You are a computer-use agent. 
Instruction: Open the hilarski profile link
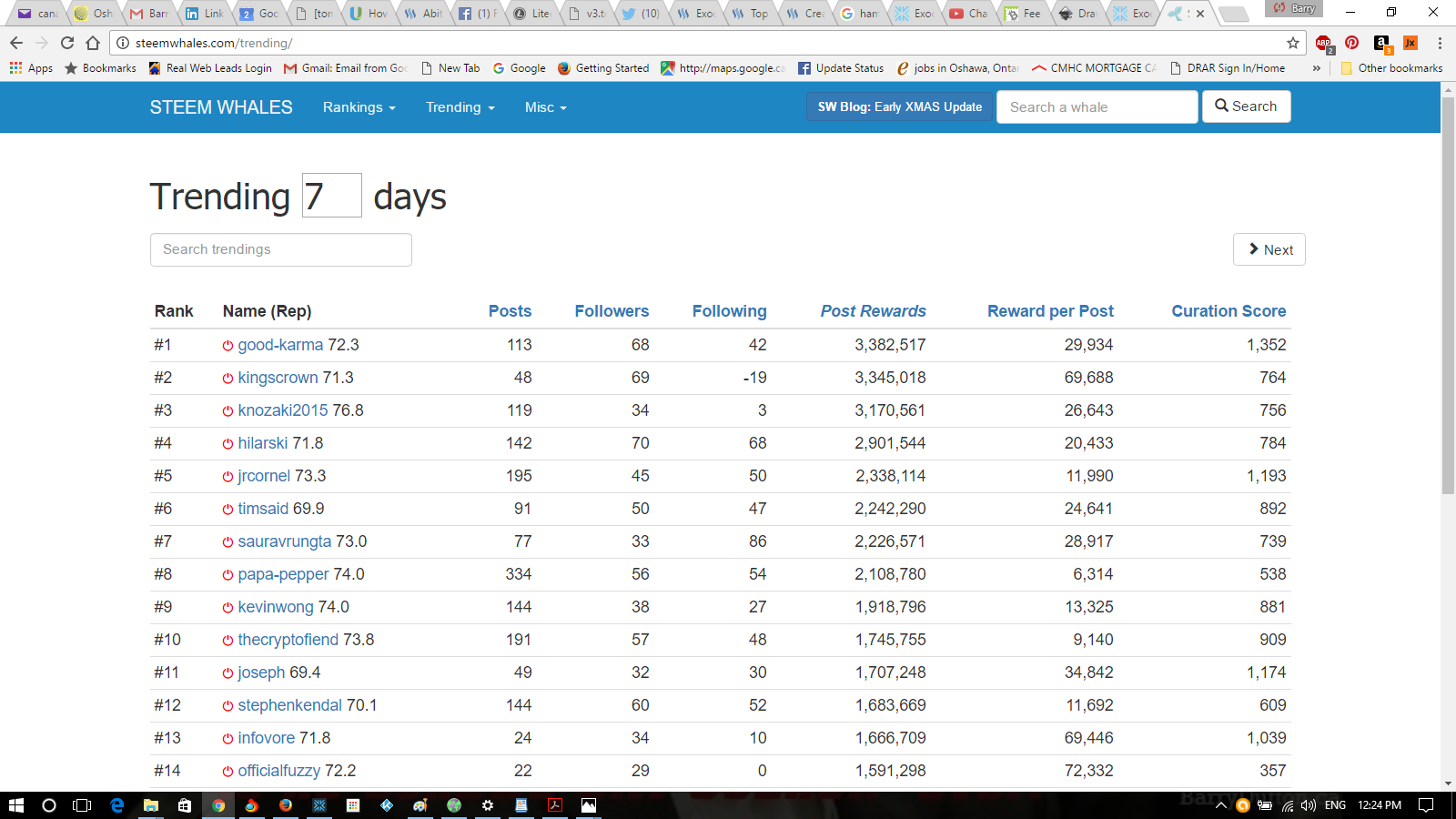[x=263, y=443]
